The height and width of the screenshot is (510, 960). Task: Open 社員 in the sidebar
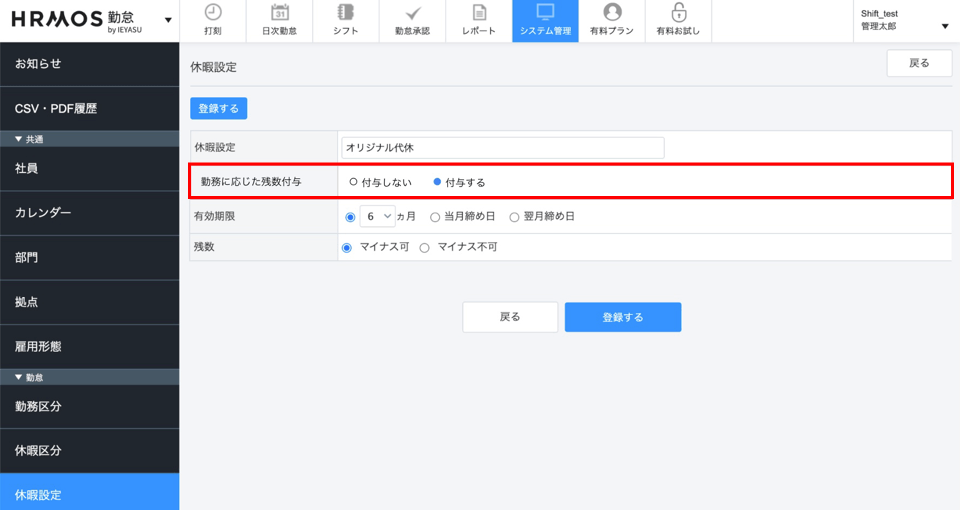[90, 168]
